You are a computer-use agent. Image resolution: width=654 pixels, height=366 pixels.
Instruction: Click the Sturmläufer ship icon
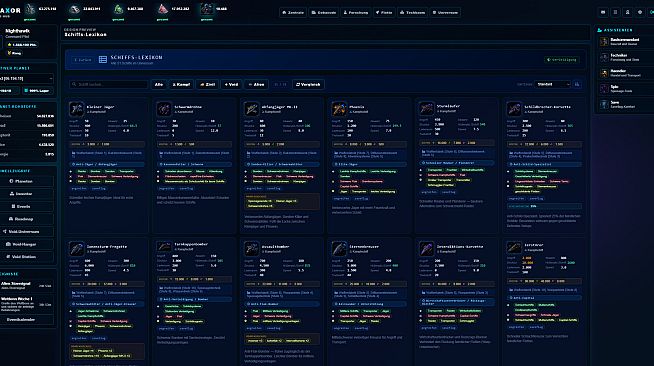click(426, 109)
